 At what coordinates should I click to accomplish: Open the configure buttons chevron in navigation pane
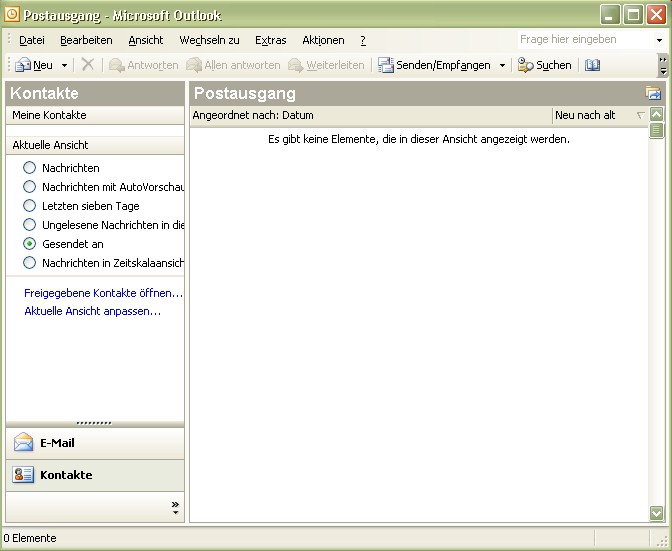[175, 507]
